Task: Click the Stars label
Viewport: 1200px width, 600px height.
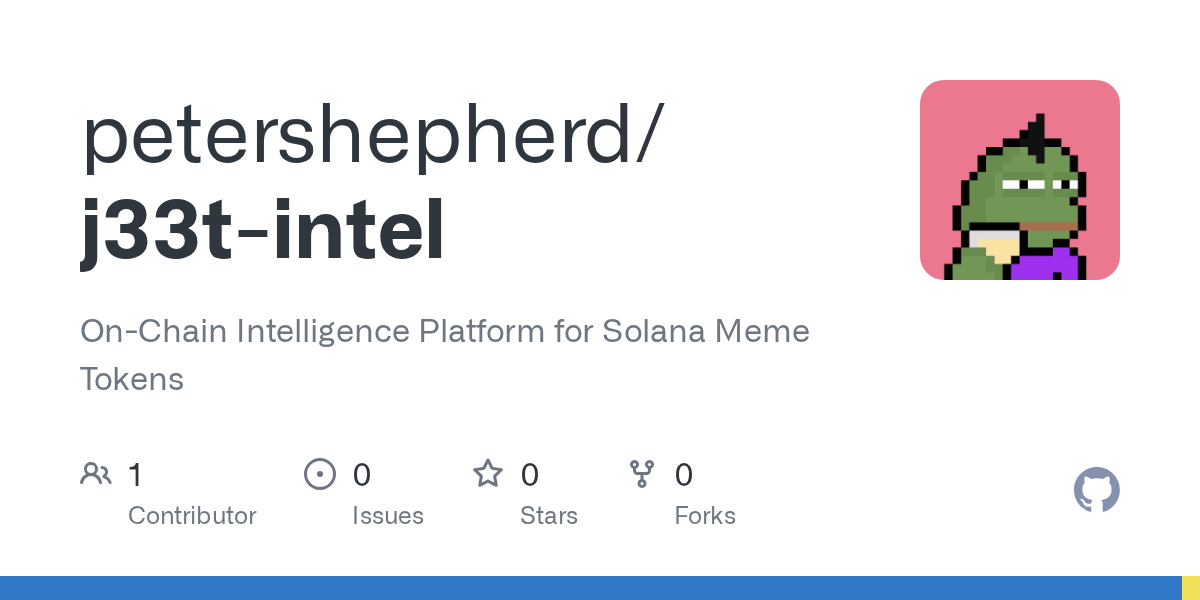Action: 548,516
